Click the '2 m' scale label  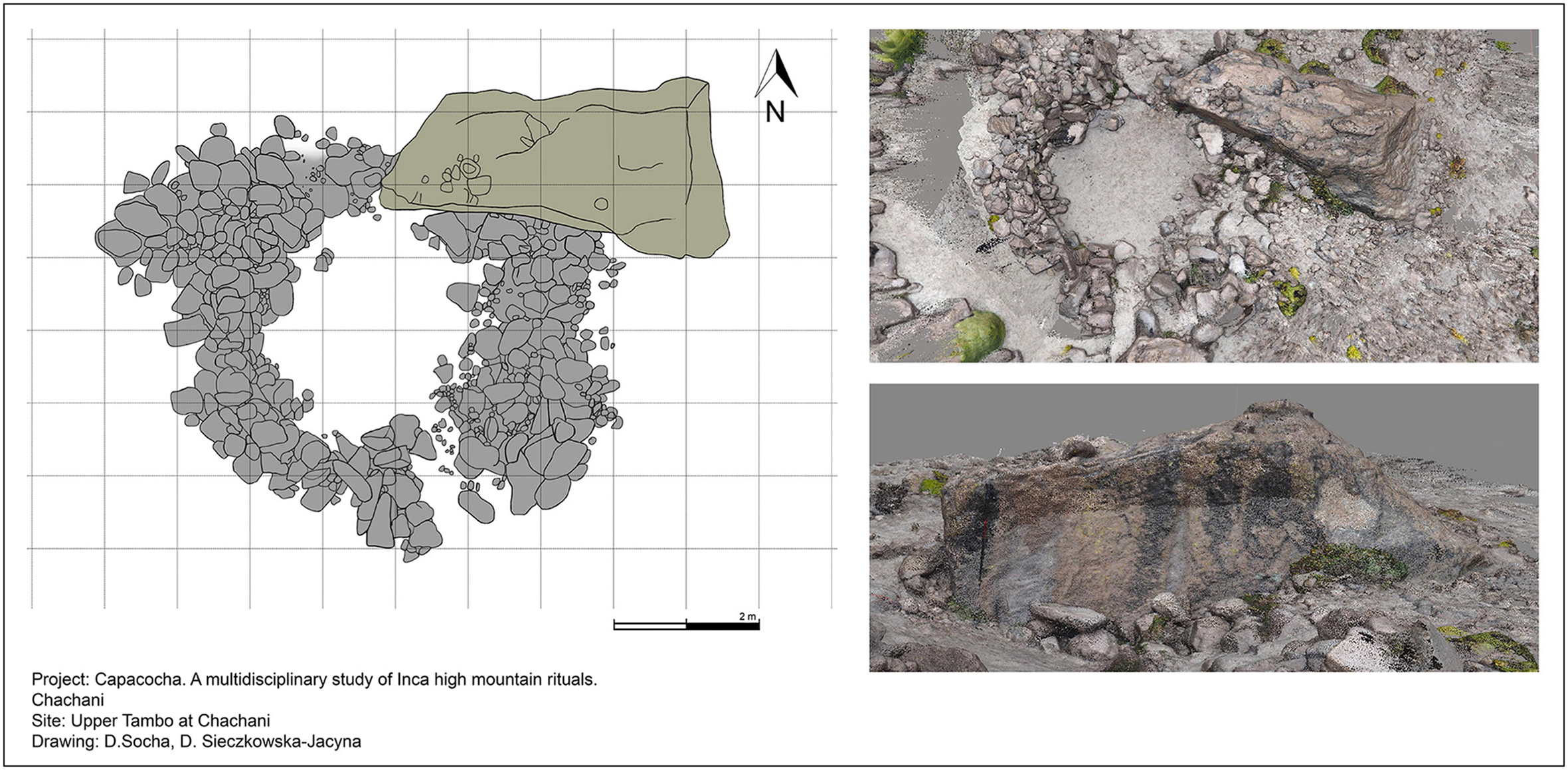point(747,617)
